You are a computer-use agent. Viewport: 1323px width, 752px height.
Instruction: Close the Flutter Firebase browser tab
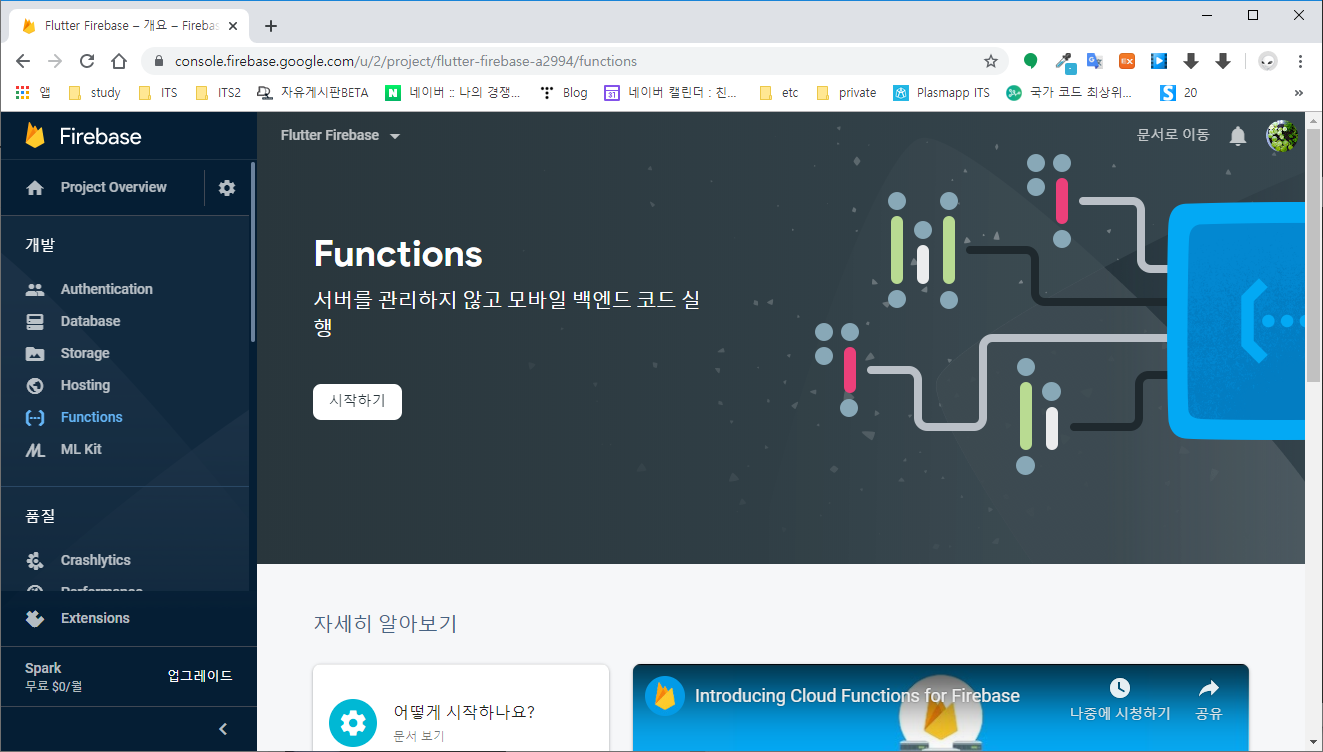[x=235, y=26]
